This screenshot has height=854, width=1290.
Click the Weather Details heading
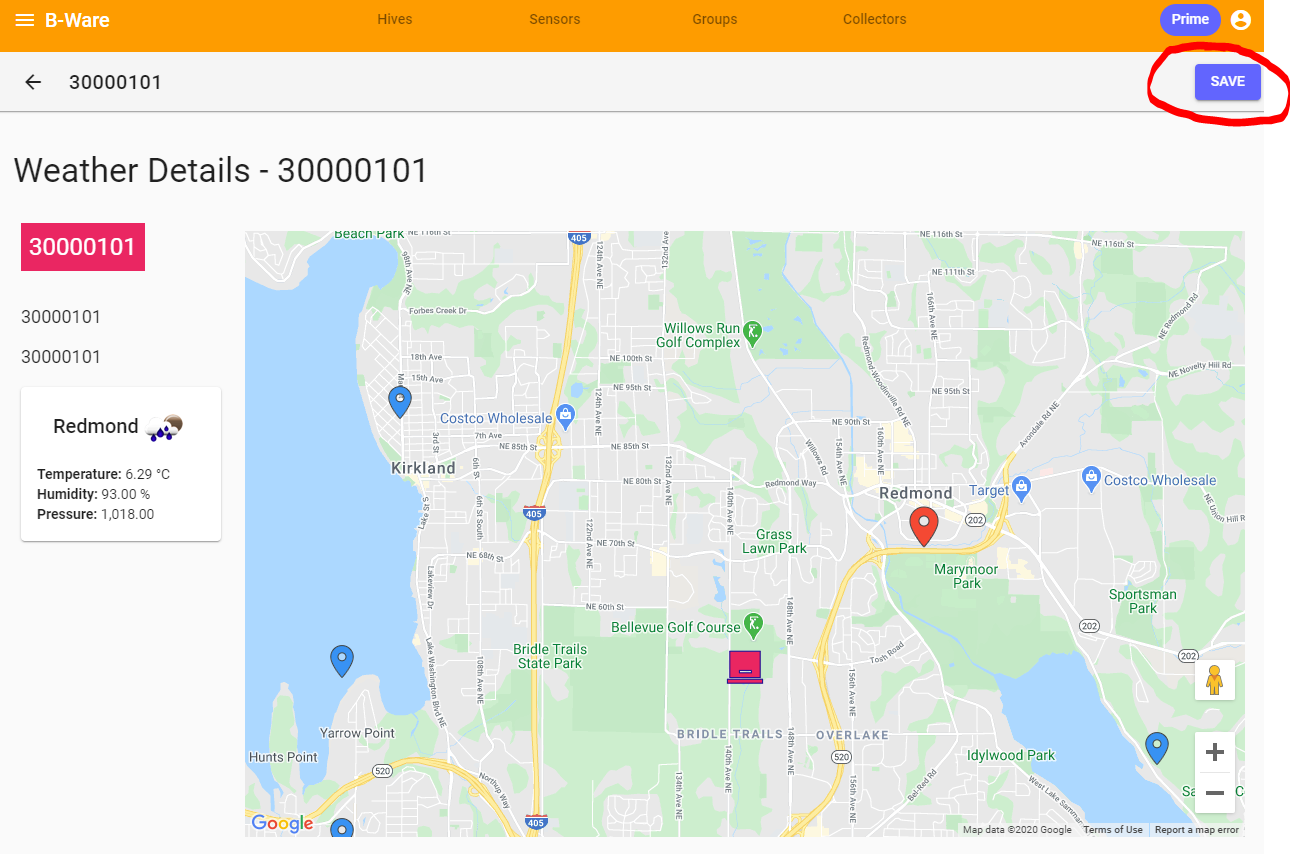coord(221,170)
